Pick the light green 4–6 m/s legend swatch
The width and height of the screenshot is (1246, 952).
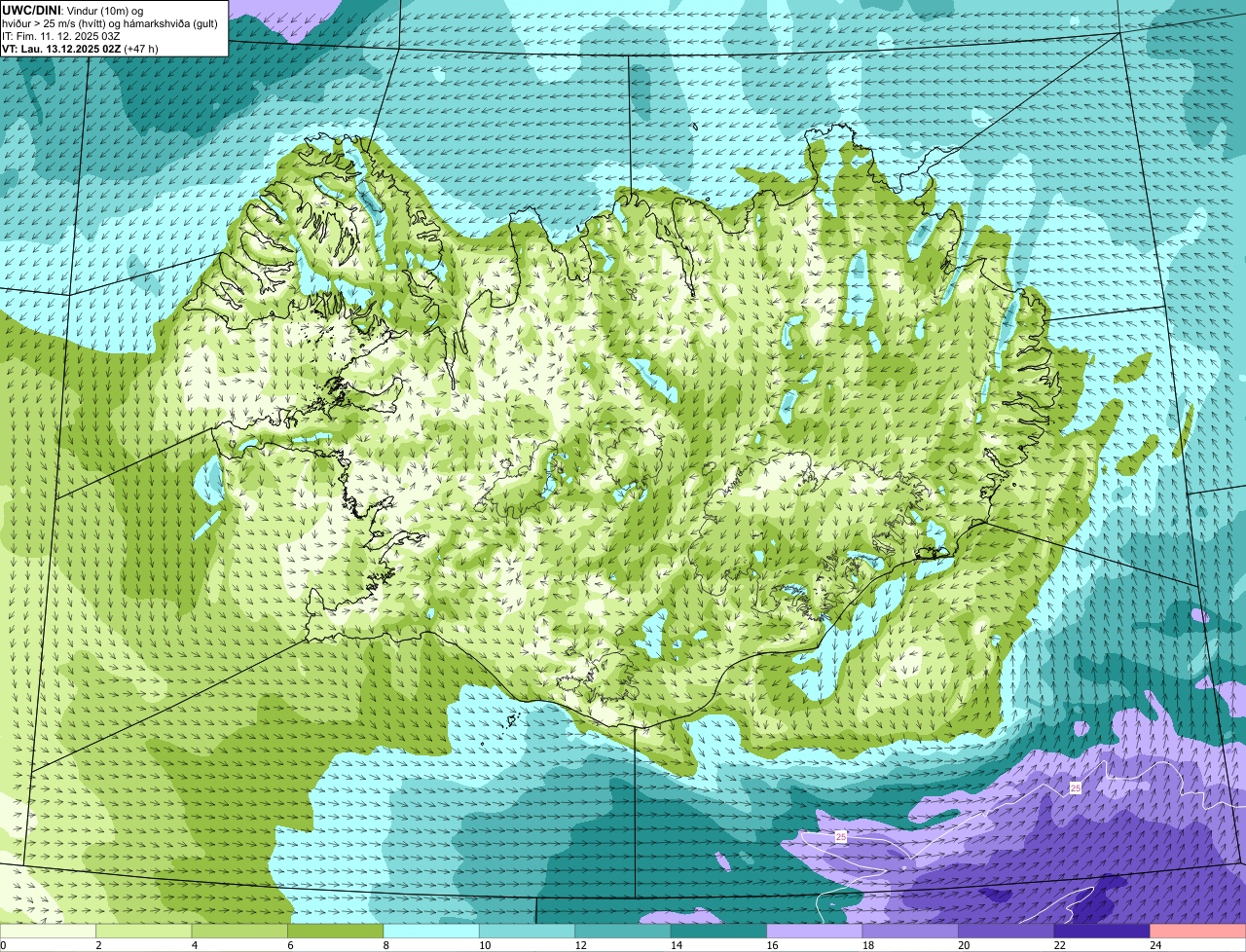[239, 931]
